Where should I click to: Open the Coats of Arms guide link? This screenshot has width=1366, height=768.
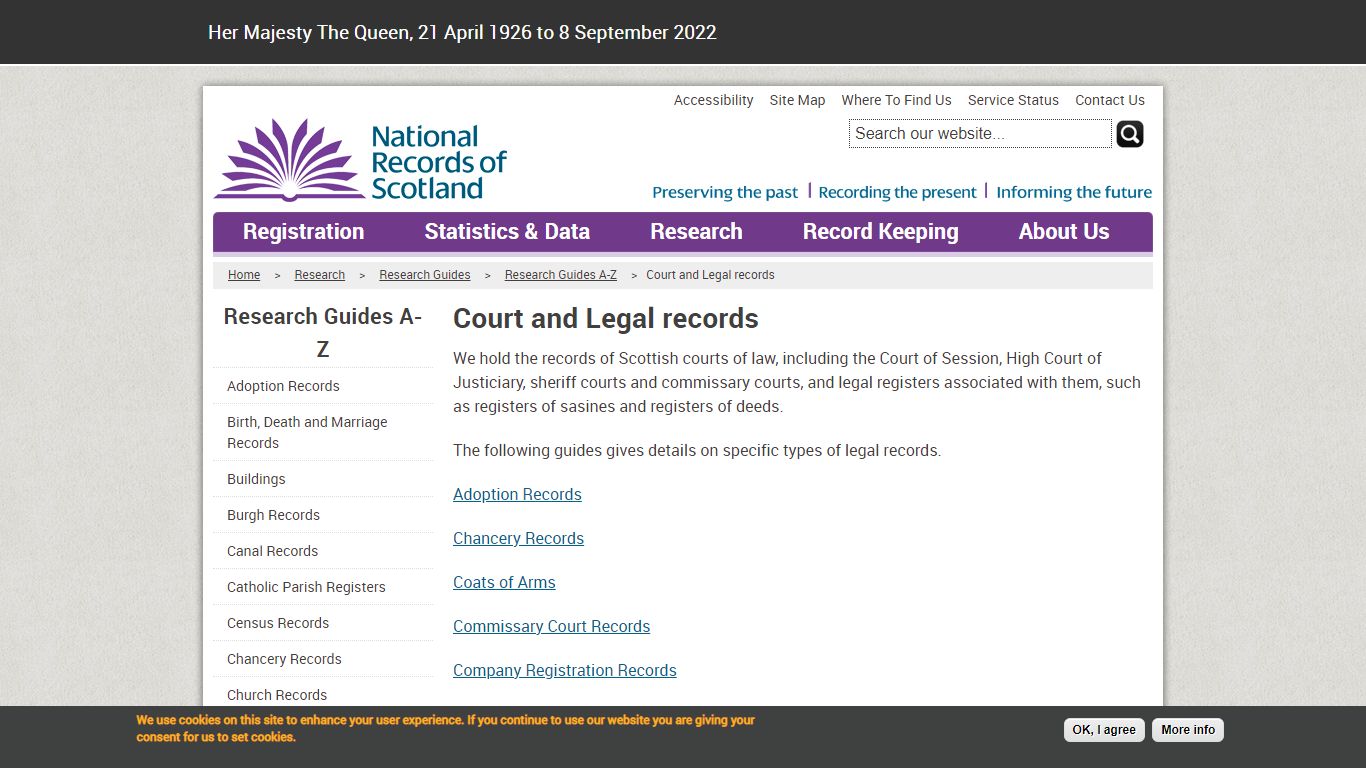[x=504, y=582]
